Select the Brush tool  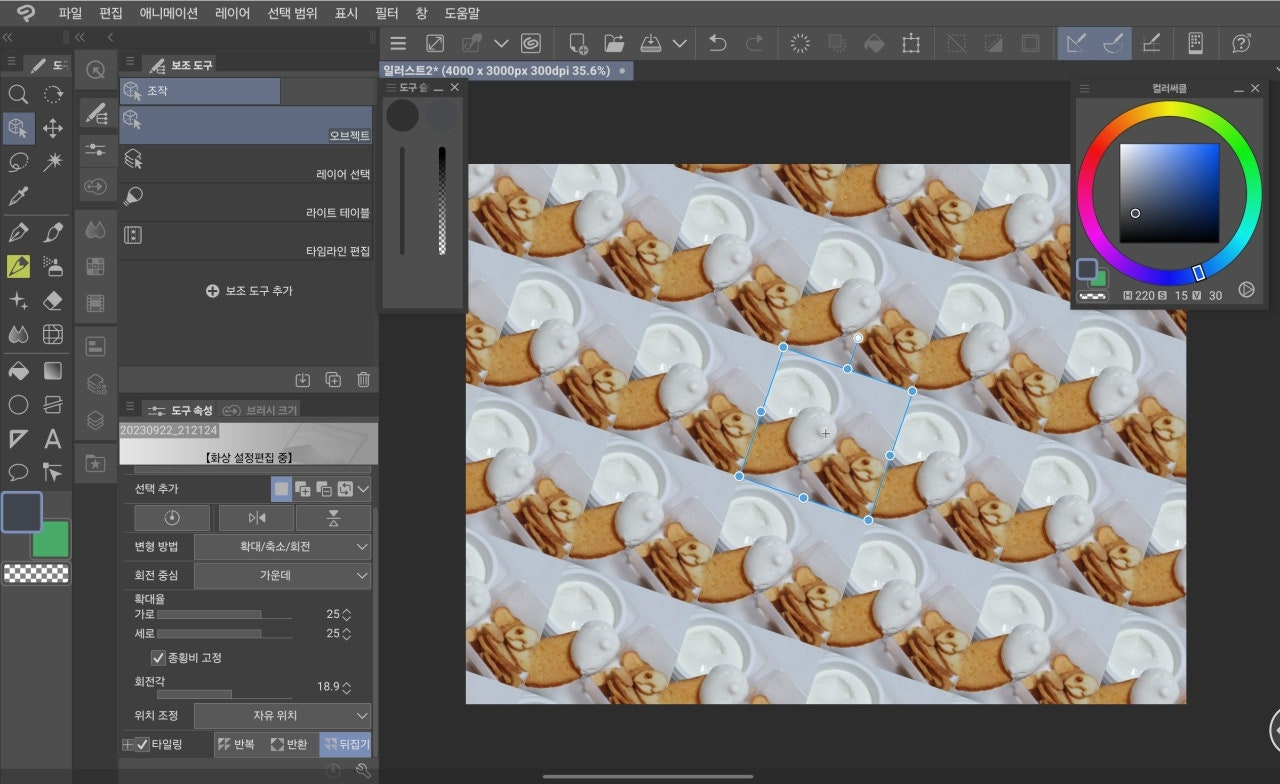(53, 233)
